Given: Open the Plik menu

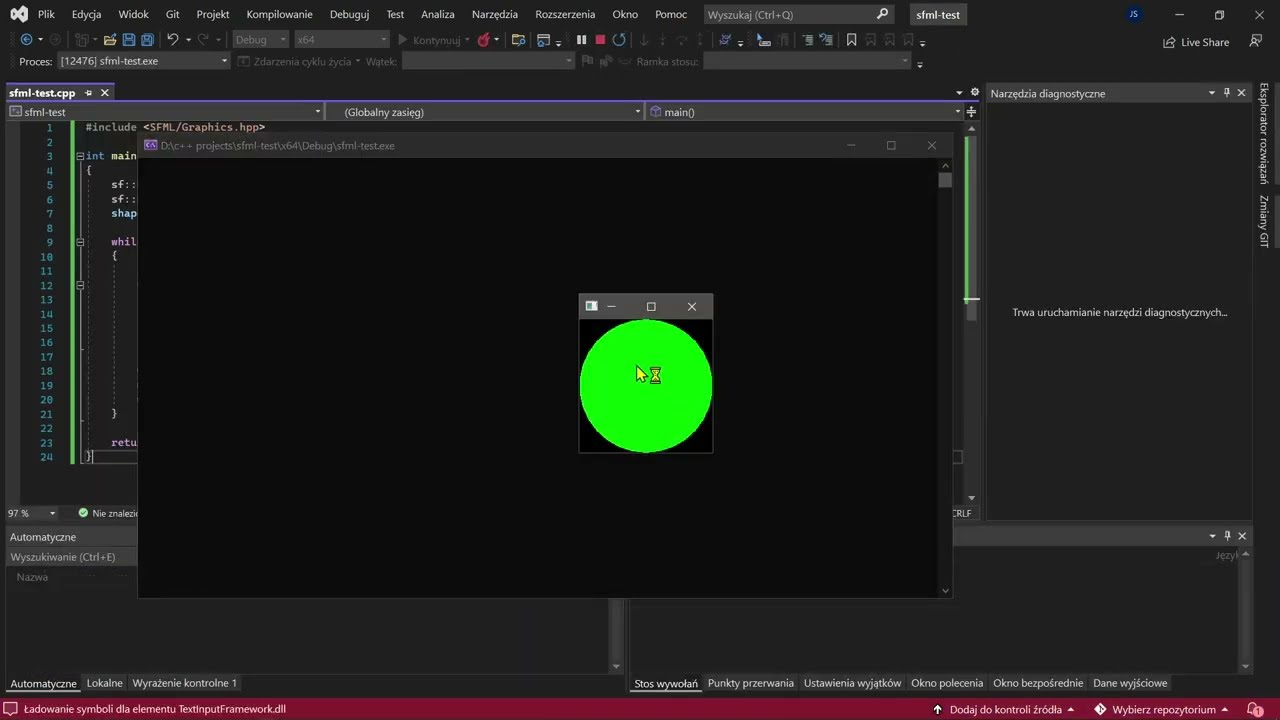Looking at the screenshot, I should (x=46, y=14).
